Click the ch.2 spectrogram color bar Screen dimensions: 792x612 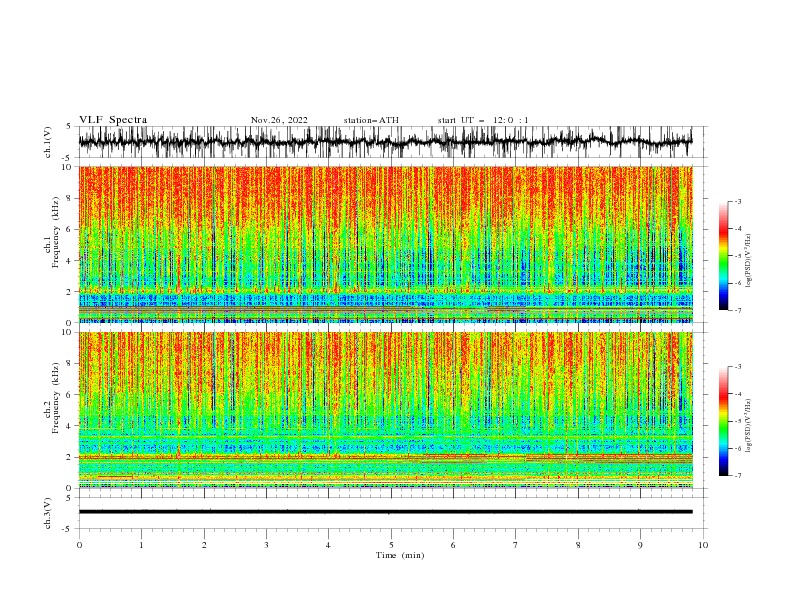click(x=723, y=421)
